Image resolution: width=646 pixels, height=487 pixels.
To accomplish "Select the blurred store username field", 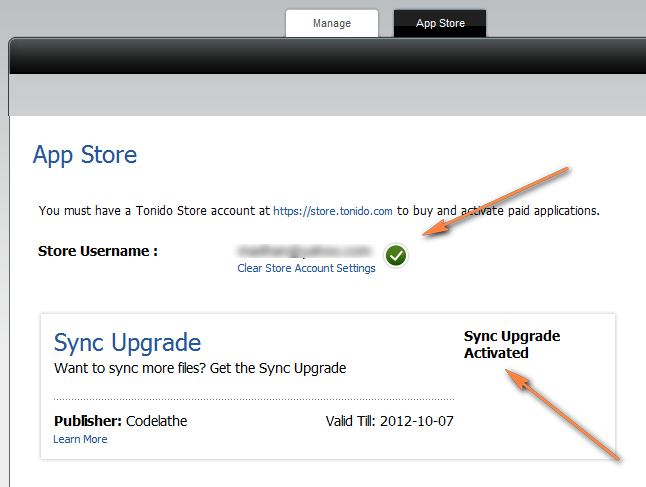I will pyautogui.click(x=304, y=251).
